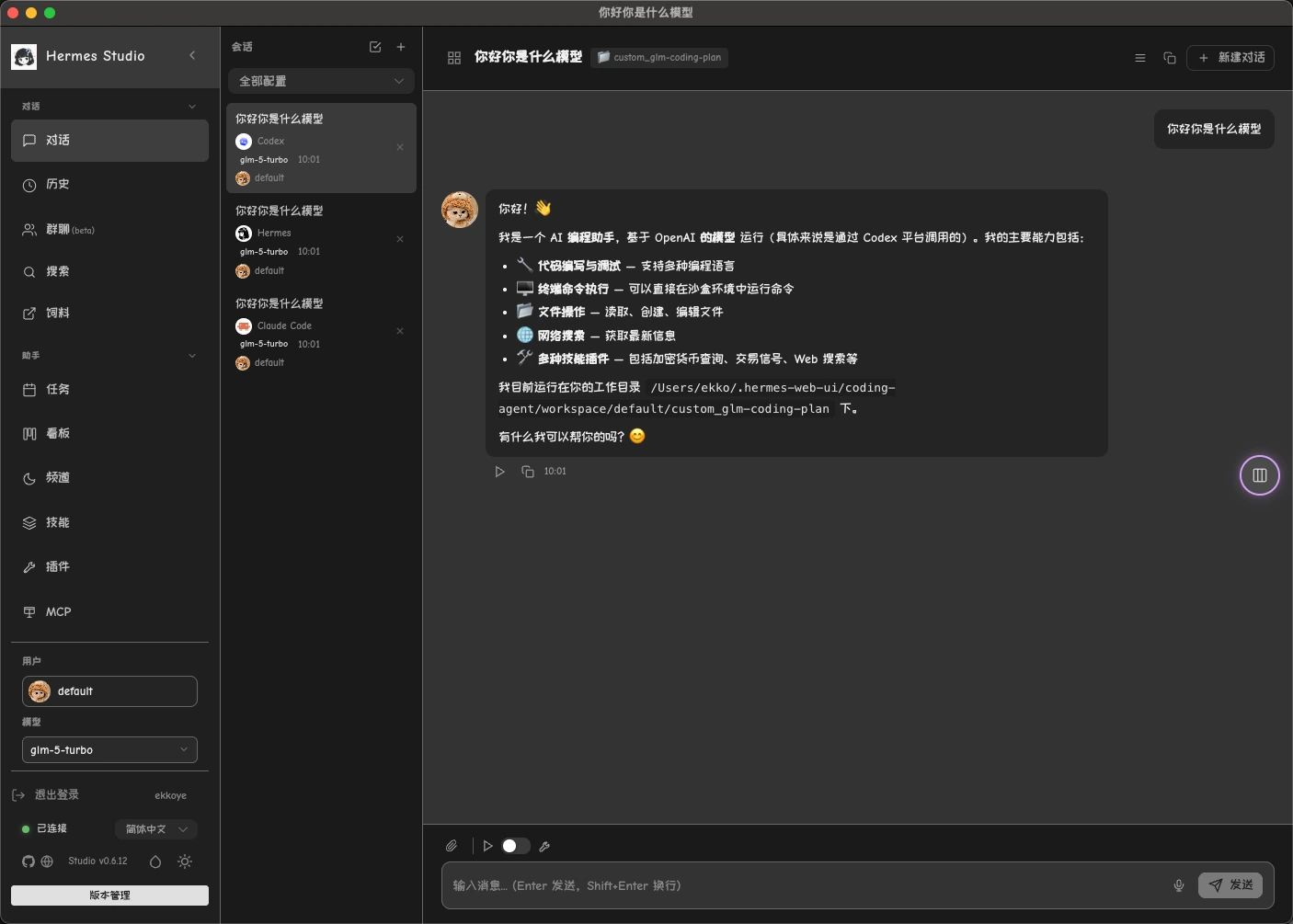Open the 频道 channels page

[109, 478]
